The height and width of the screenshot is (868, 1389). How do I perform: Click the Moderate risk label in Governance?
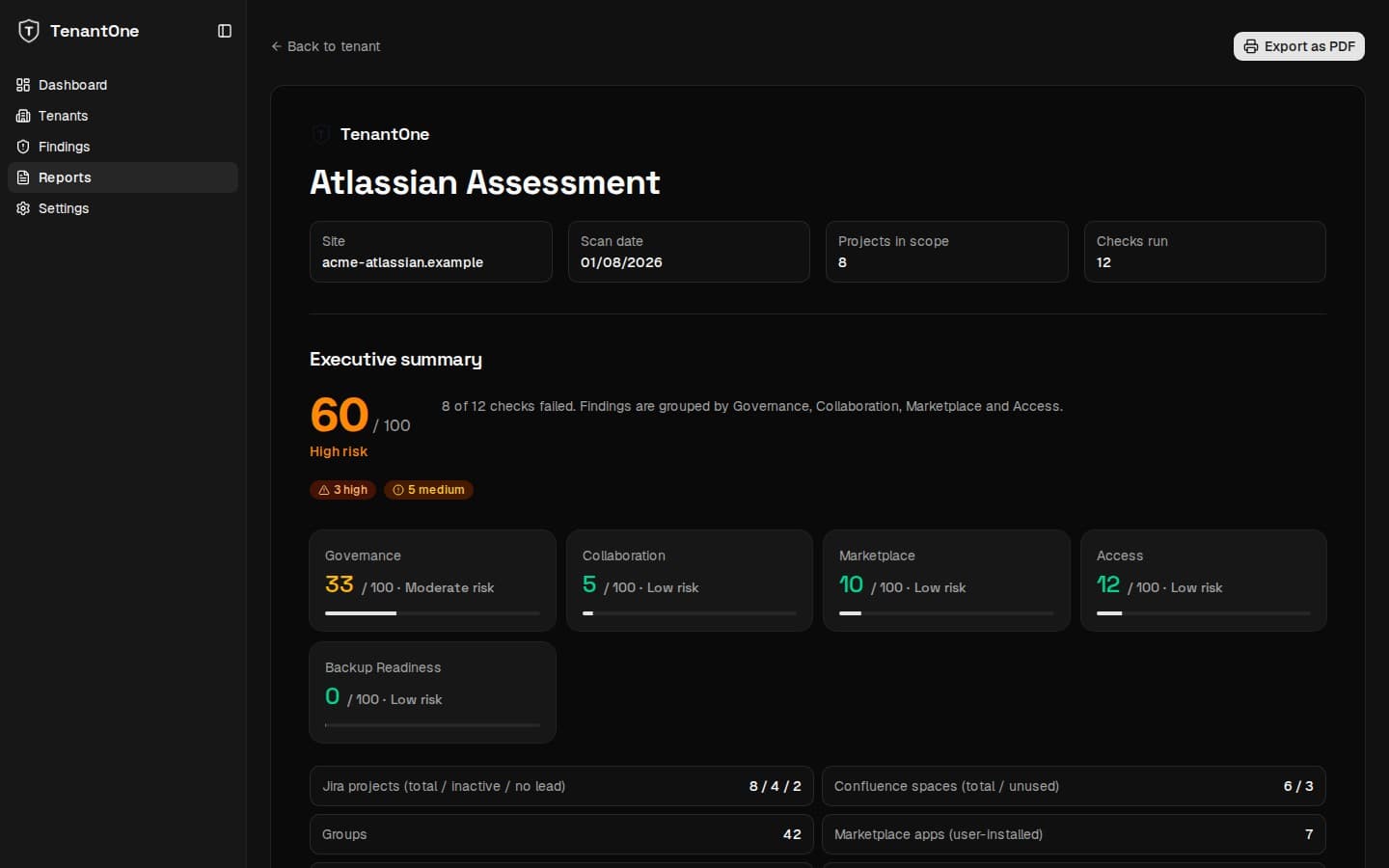[x=449, y=587]
